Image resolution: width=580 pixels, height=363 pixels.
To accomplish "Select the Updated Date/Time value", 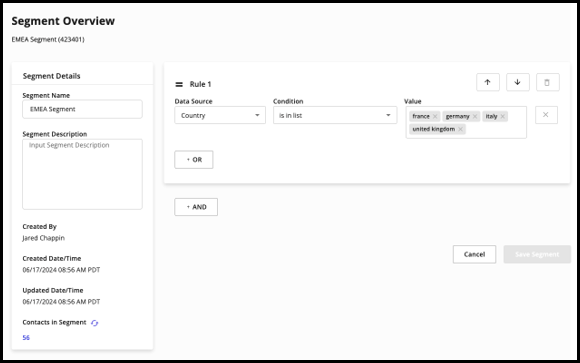I will [61, 302].
